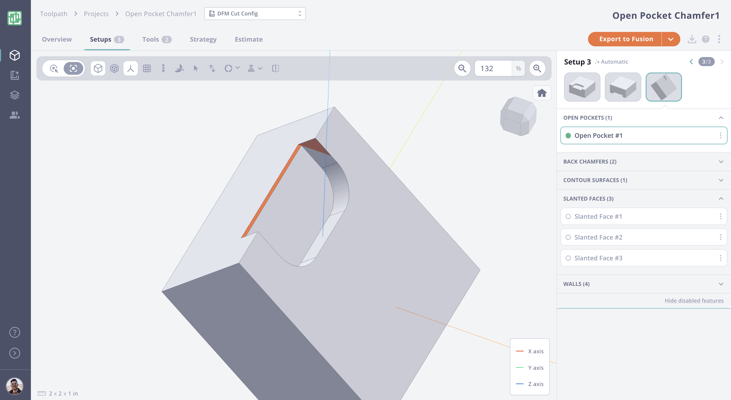Screen dimensions: 731x400
Task: Open the DFM Cut Config dropdown
Action: (x=255, y=14)
